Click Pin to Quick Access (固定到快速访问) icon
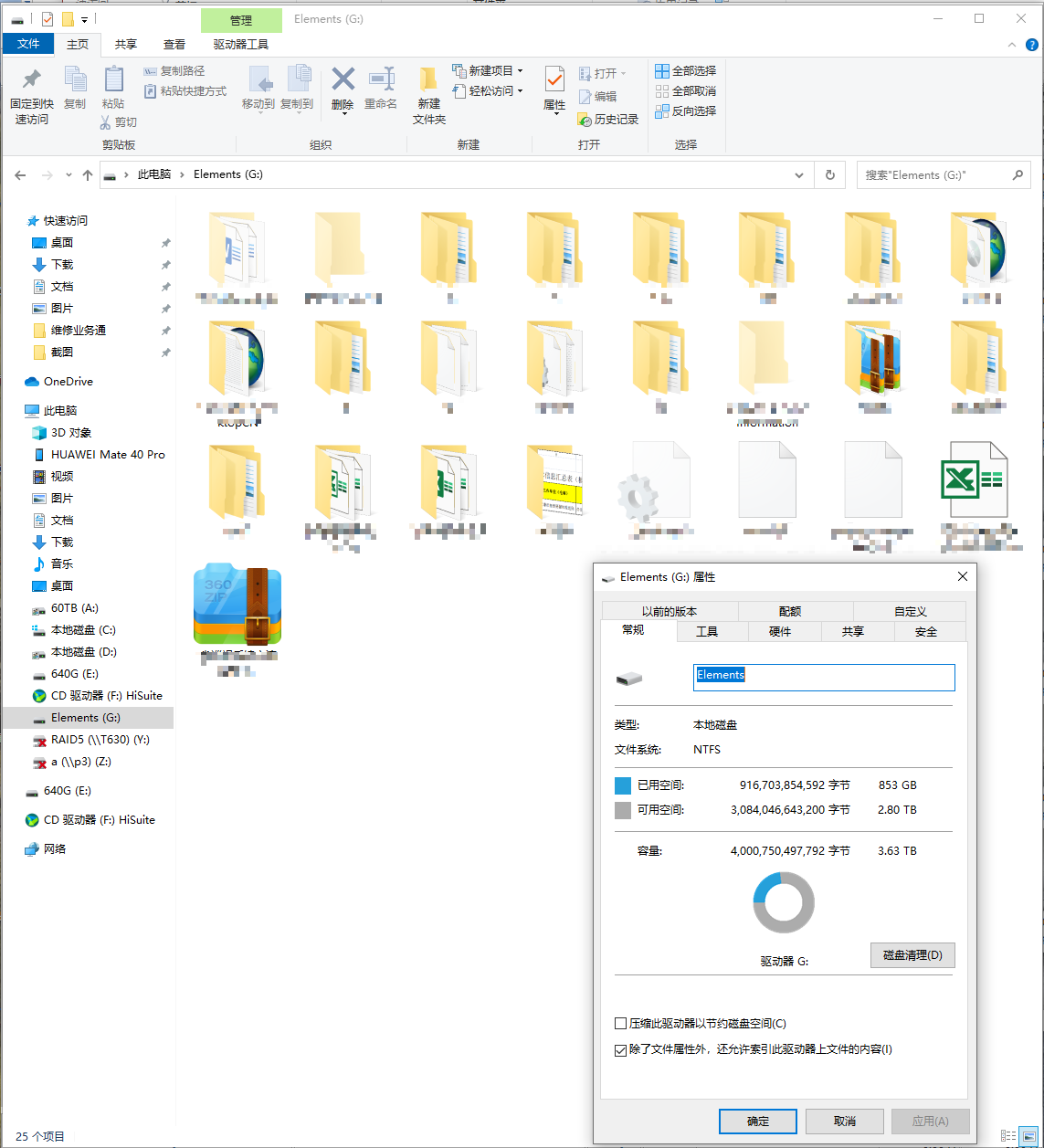 [x=31, y=82]
